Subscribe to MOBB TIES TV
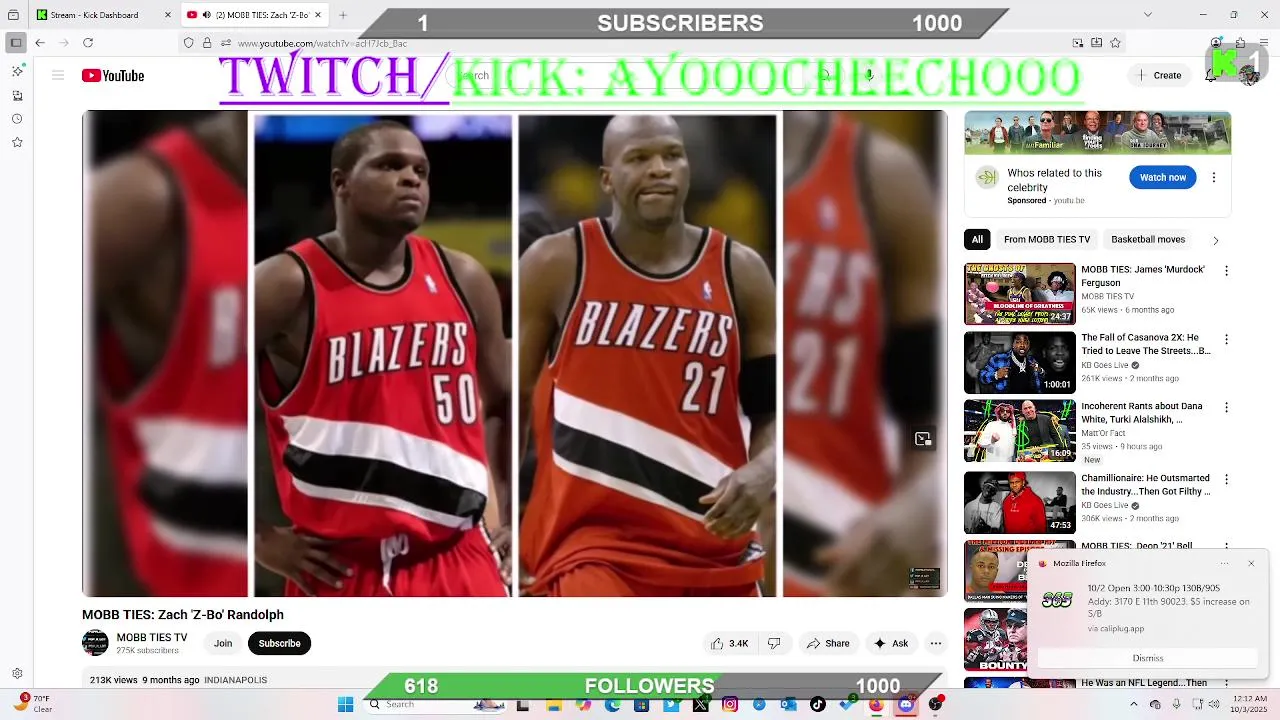 [280, 644]
